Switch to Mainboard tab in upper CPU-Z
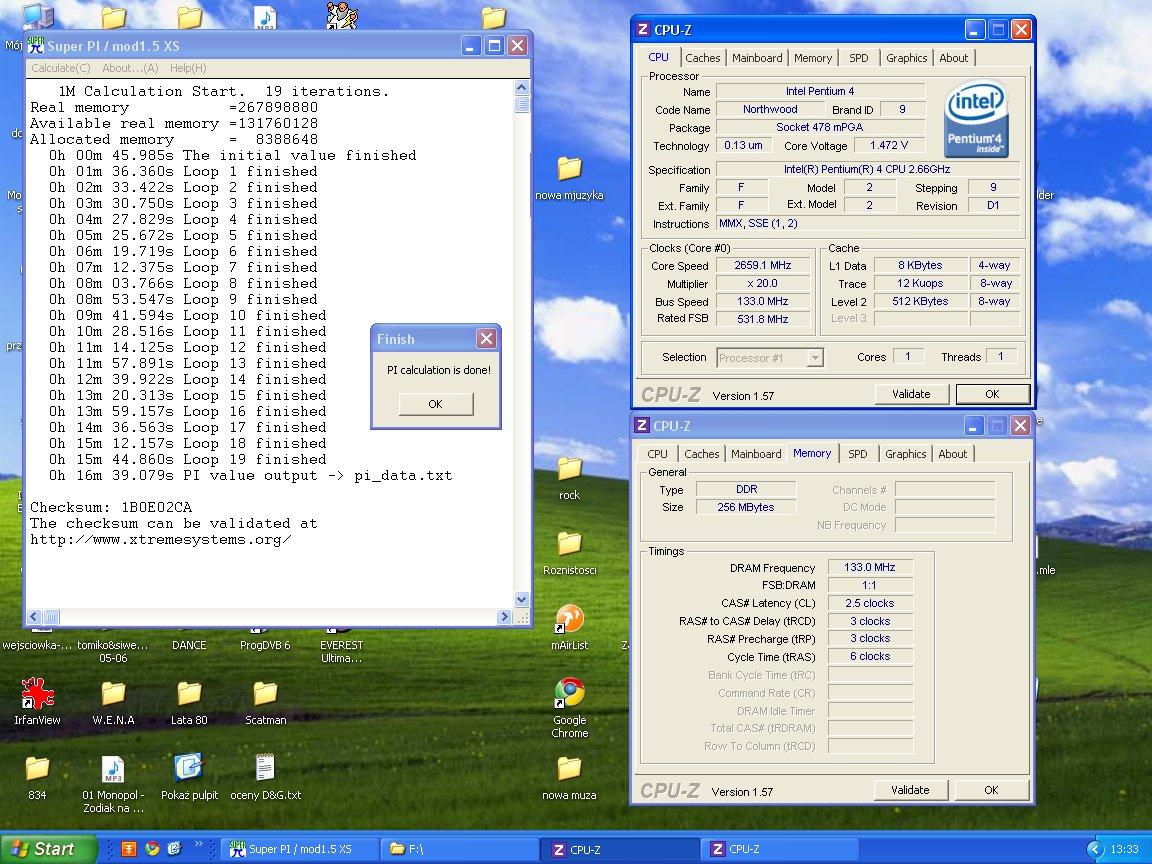This screenshot has width=1152, height=864. [757, 58]
